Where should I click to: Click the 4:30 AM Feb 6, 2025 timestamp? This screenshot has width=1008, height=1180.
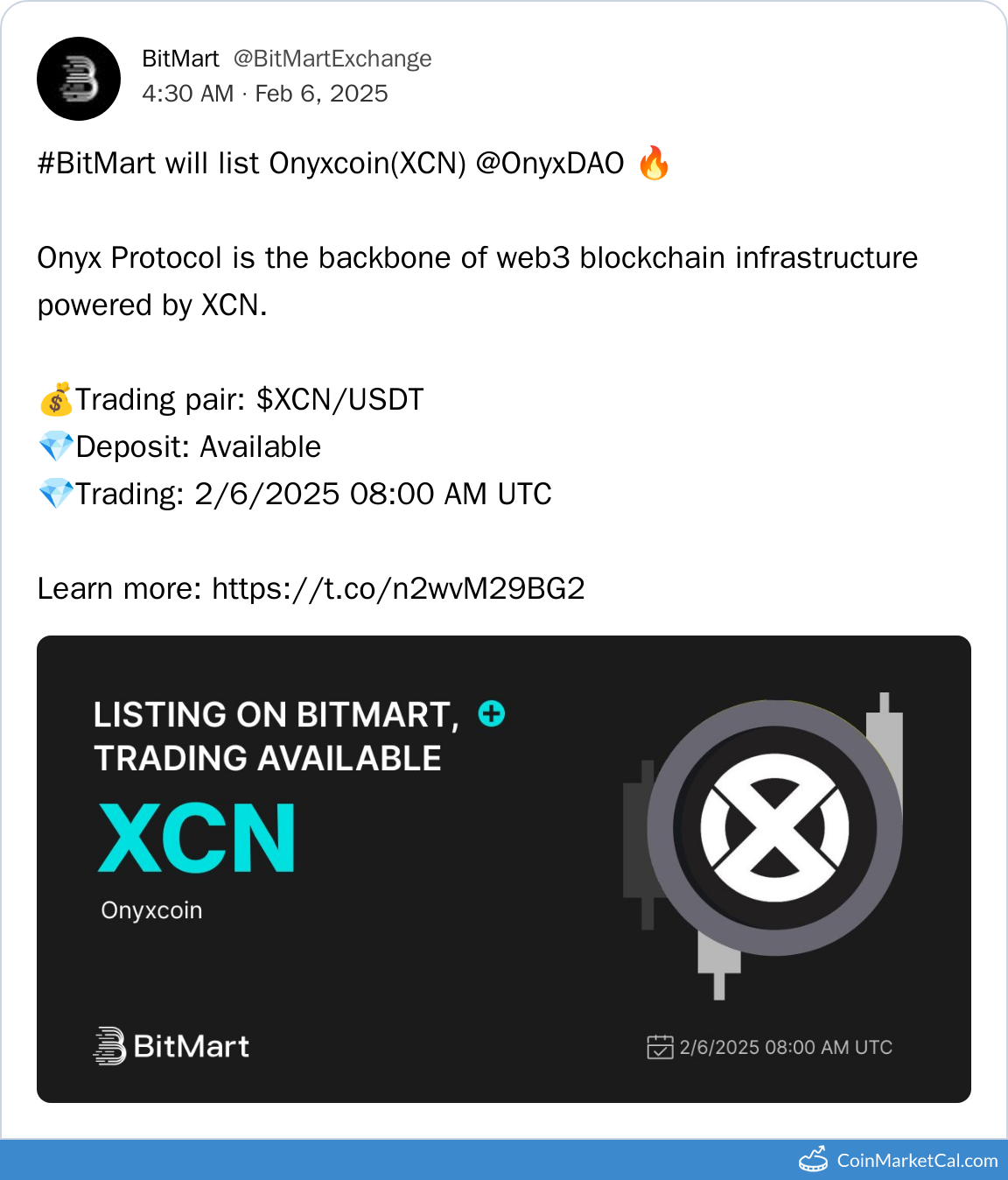[265, 94]
